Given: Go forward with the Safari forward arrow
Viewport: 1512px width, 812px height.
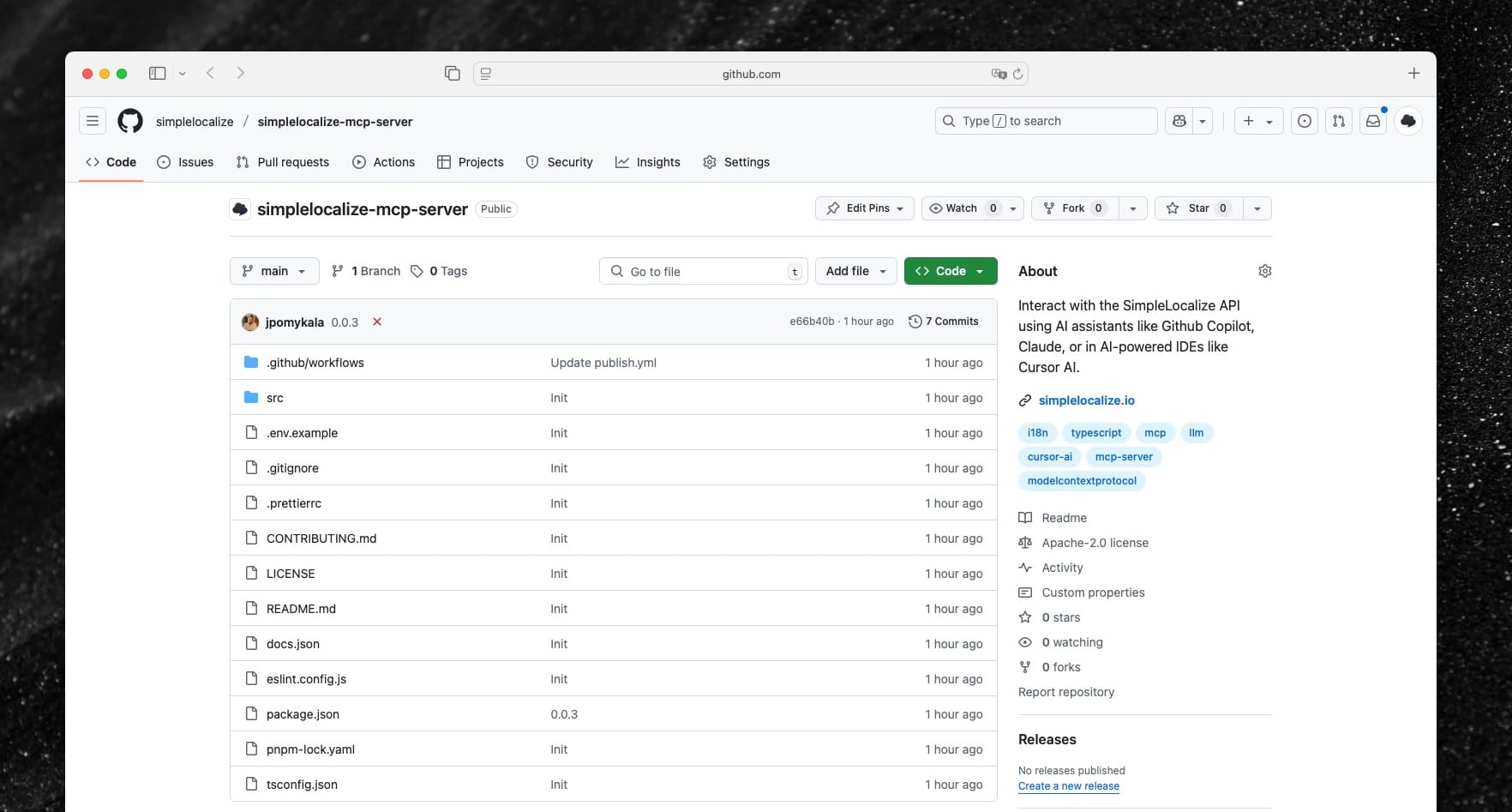Looking at the screenshot, I should point(241,74).
